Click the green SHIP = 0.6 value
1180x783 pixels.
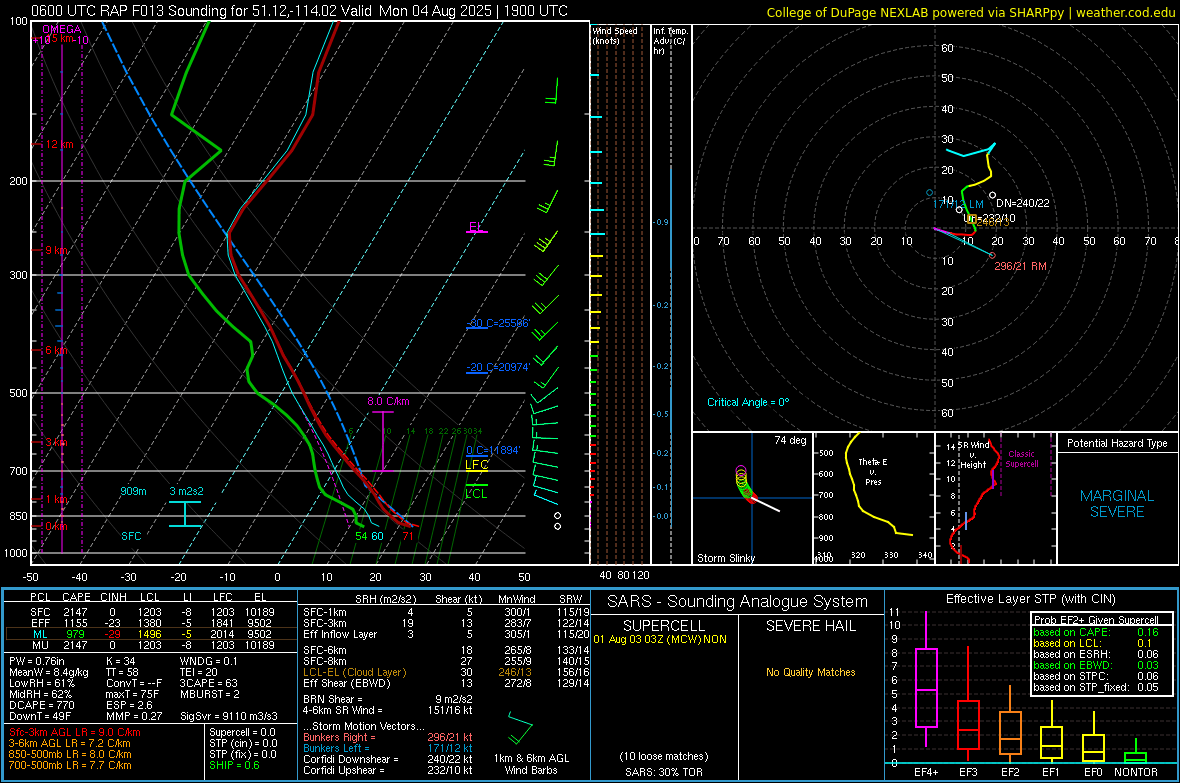tap(234, 766)
